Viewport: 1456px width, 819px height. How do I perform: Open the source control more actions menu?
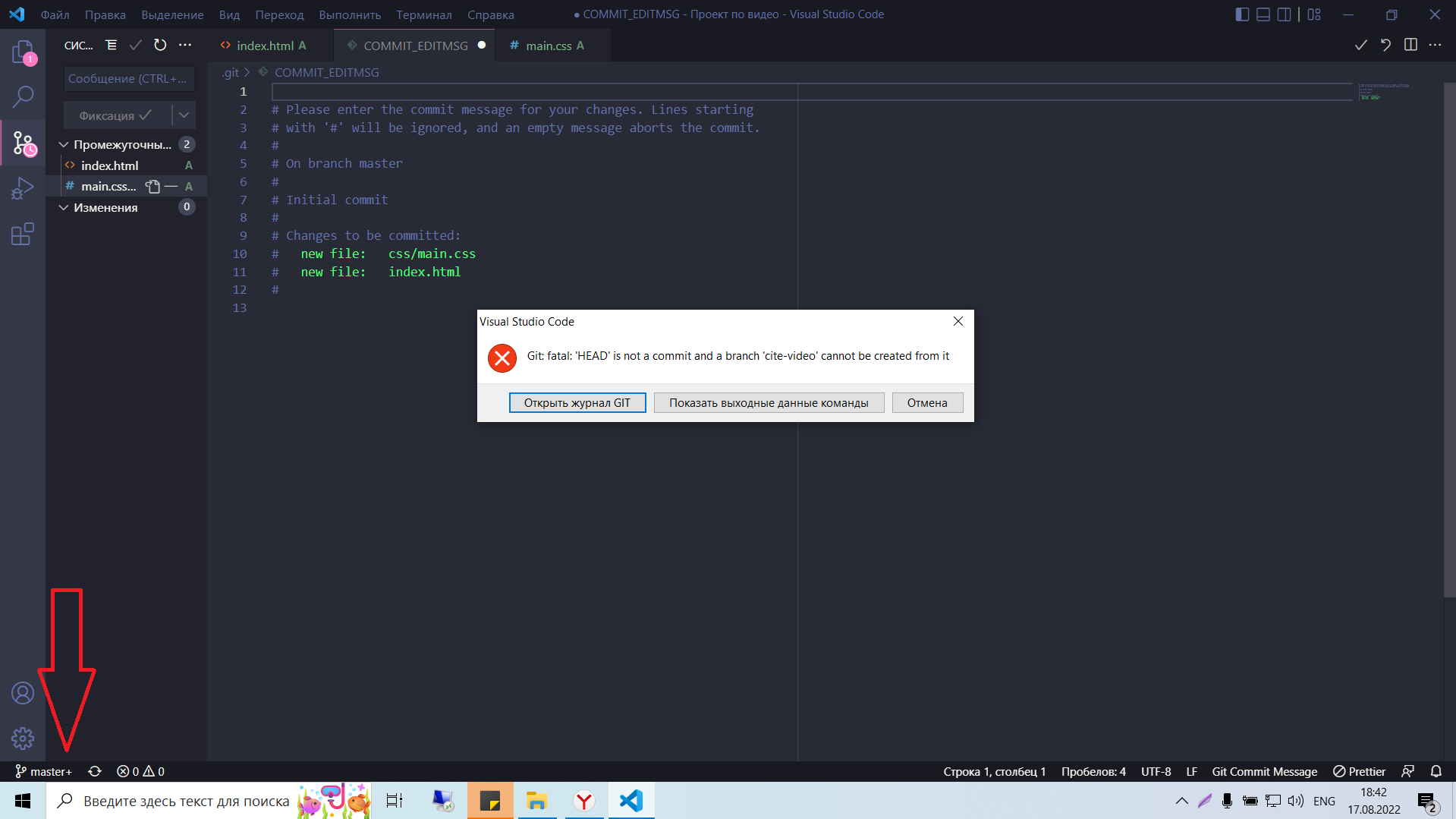[x=185, y=46]
